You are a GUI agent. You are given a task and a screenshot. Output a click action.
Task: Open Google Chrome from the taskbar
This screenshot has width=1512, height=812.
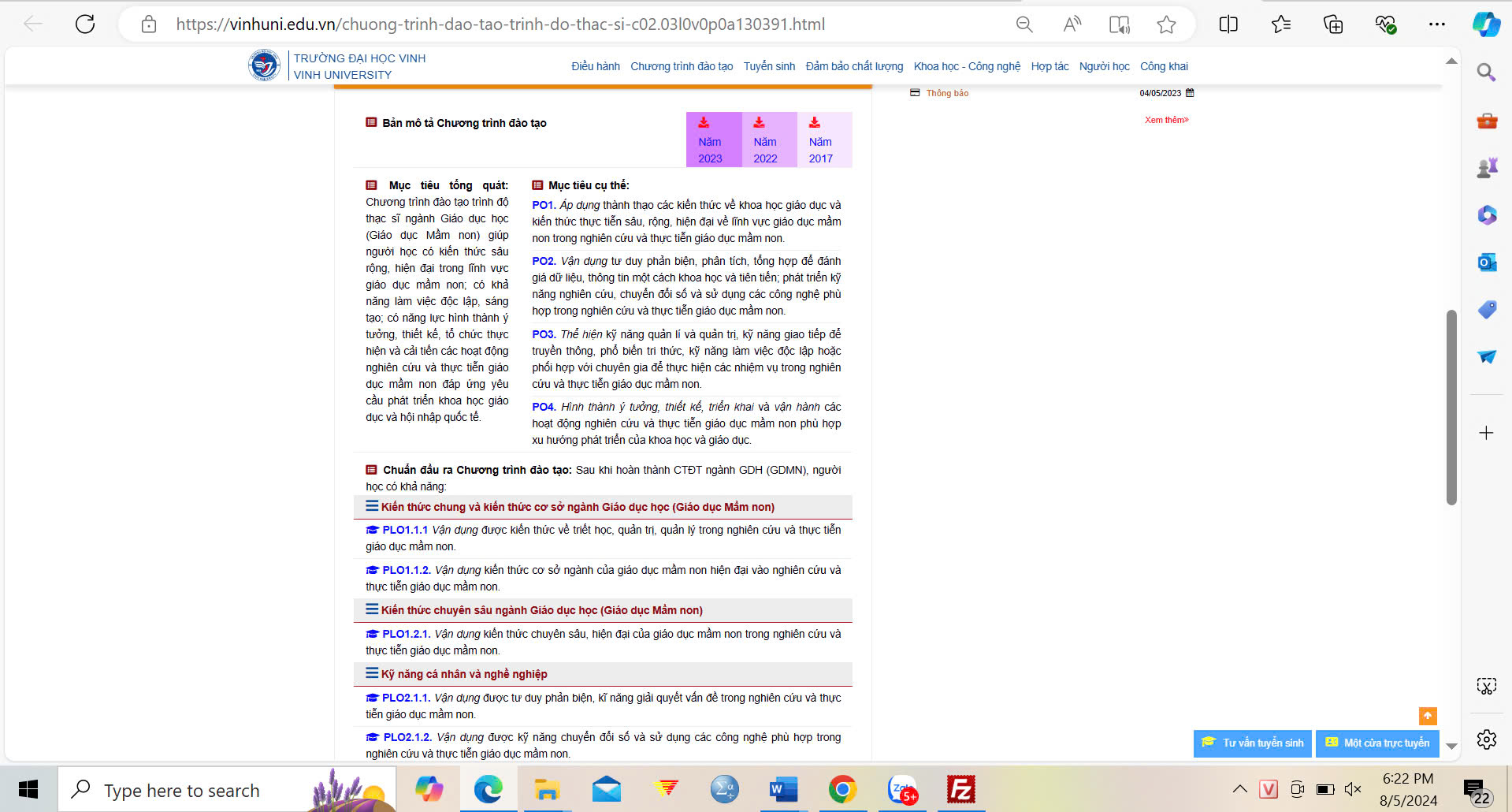tap(842, 789)
